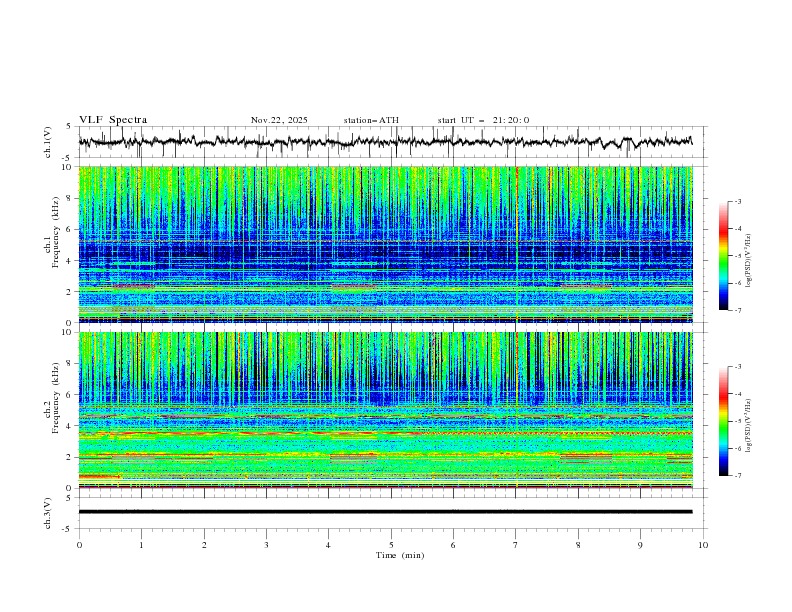This screenshot has width=792, height=612.
Task: Click the "station=ATH" header label
Action: (371, 120)
